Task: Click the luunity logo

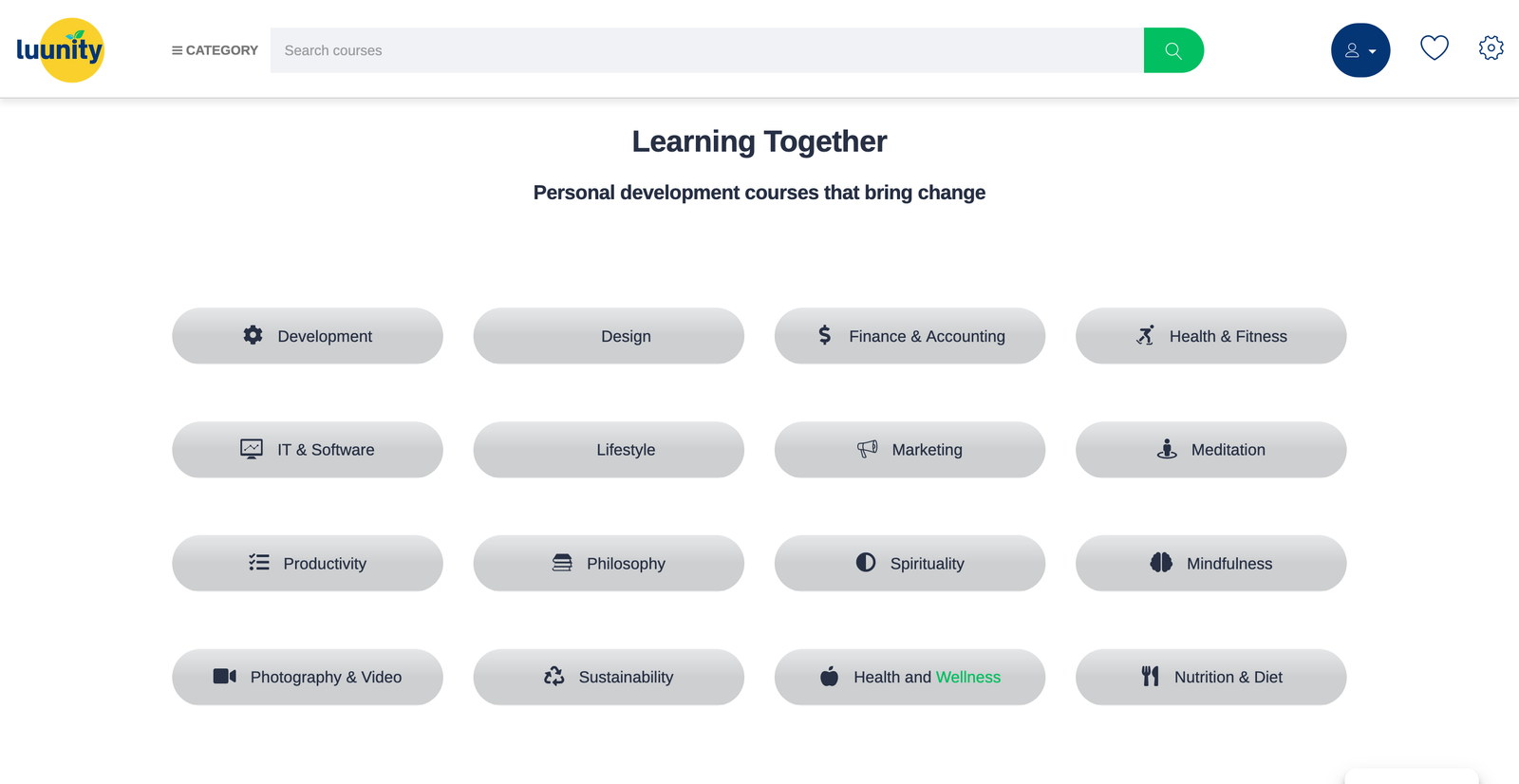Action: pyautogui.click(x=60, y=49)
